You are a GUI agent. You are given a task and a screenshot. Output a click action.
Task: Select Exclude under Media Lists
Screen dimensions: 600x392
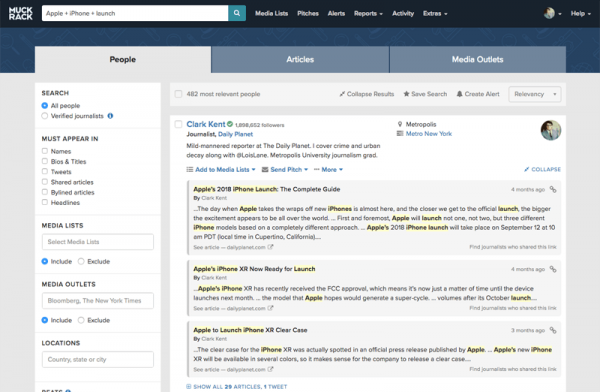click(x=81, y=261)
